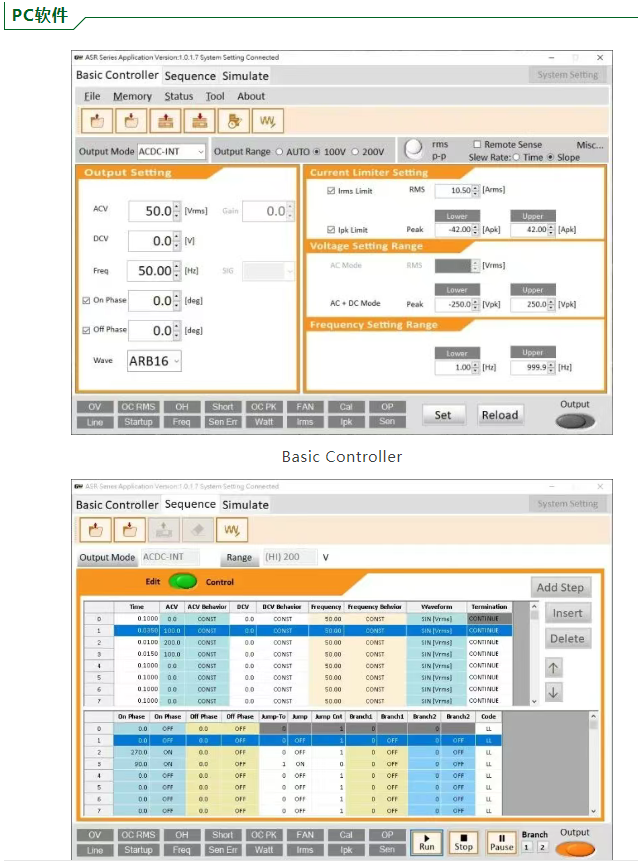Open the Memory menu
The width and height of the screenshot is (638, 865).
pyautogui.click(x=132, y=97)
